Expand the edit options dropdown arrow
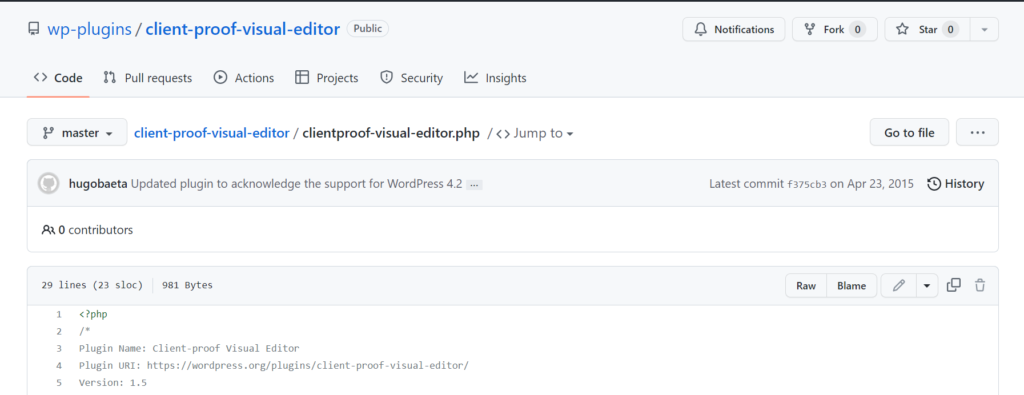Image resolution: width=1024 pixels, height=395 pixels. (x=927, y=285)
